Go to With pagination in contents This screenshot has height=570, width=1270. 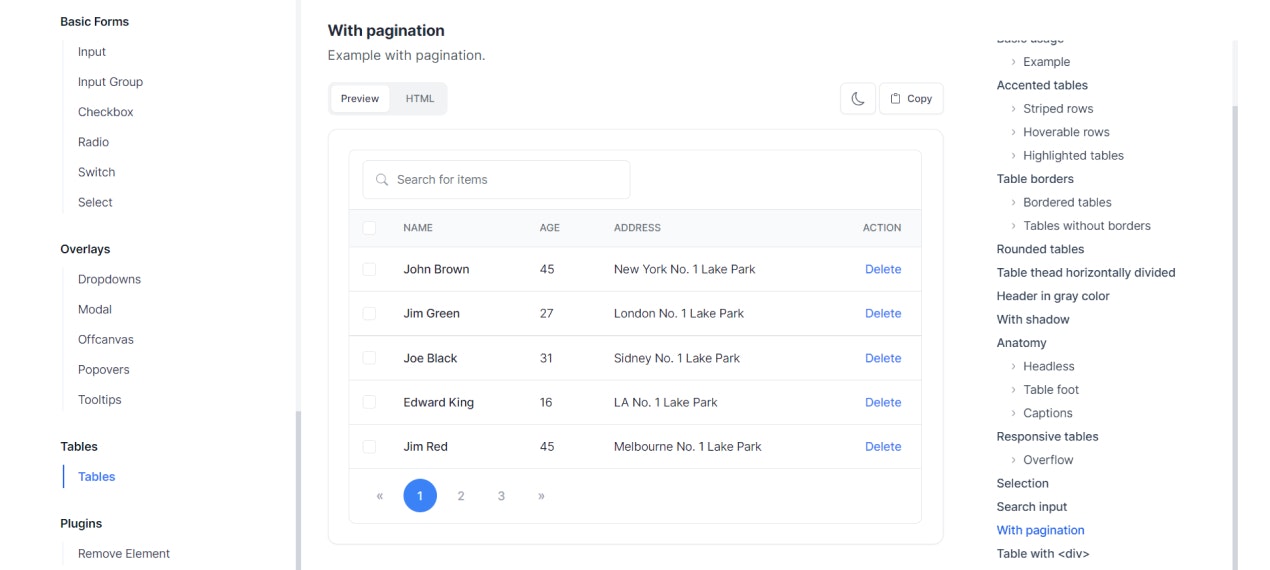[1040, 530]
